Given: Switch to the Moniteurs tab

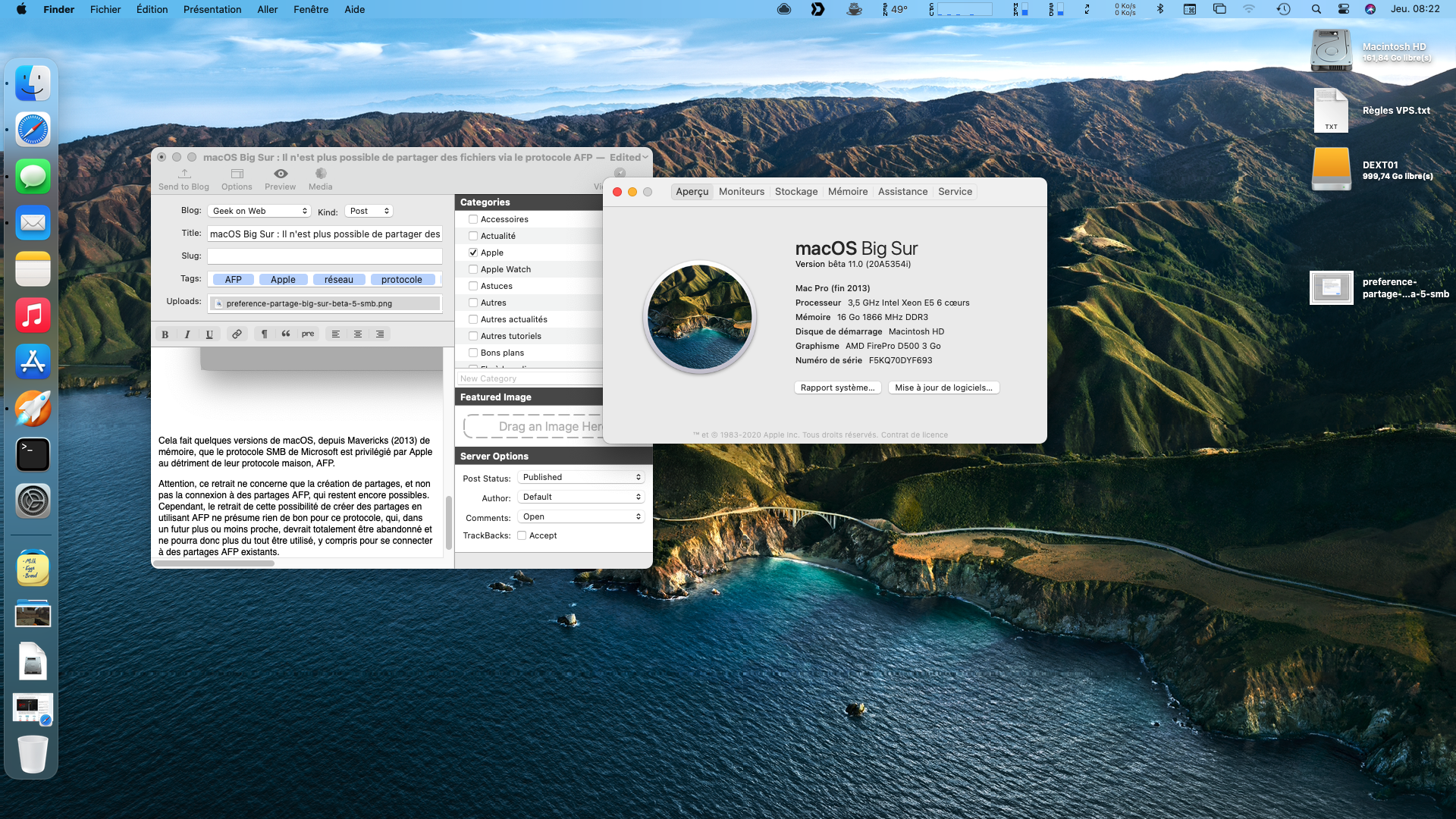Looking at the screenshot, I should pos(742,192).
